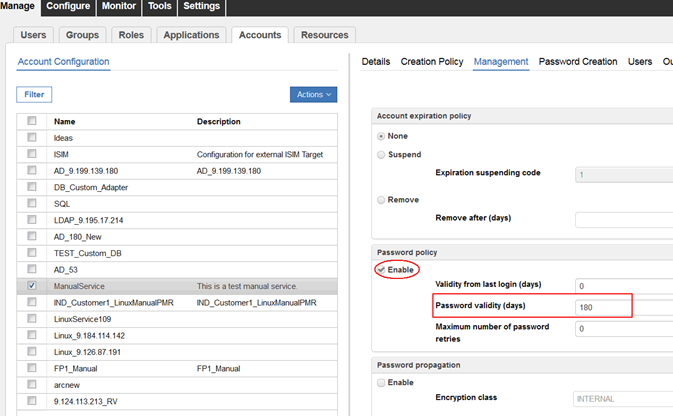
Task: Click the Description column header
Action: (x=218, y=121)
